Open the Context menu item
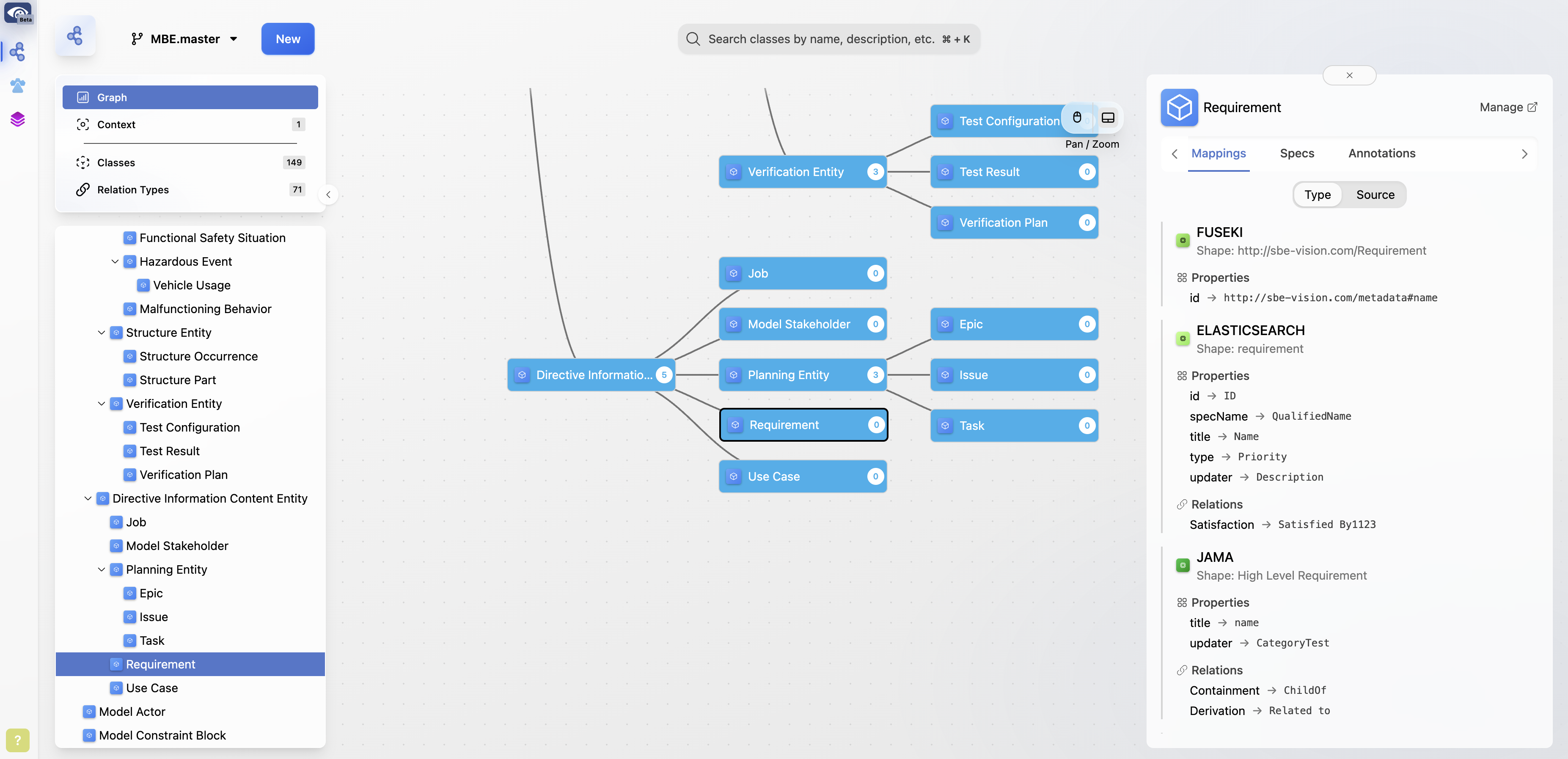 (190, 124)
